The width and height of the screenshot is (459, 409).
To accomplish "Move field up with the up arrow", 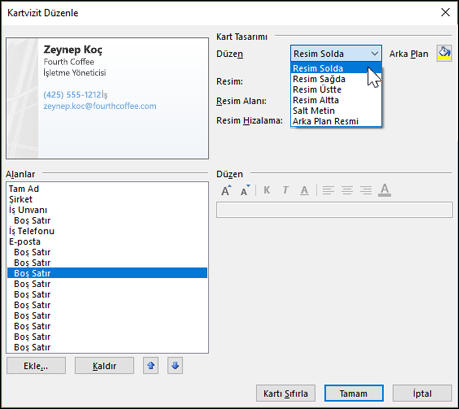I will tap(151, 366).
